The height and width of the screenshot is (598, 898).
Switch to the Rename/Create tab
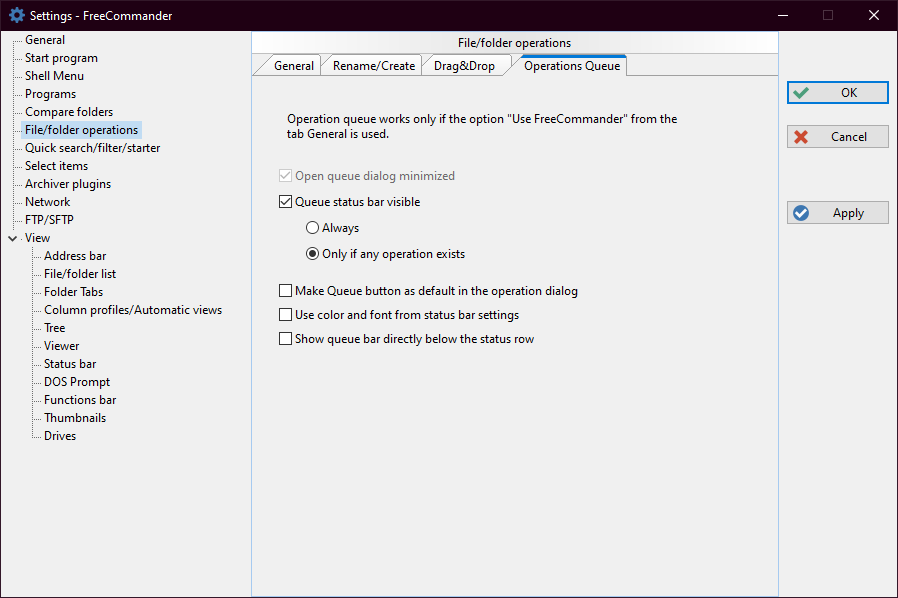pyautogui.click(x=373, y=66)
